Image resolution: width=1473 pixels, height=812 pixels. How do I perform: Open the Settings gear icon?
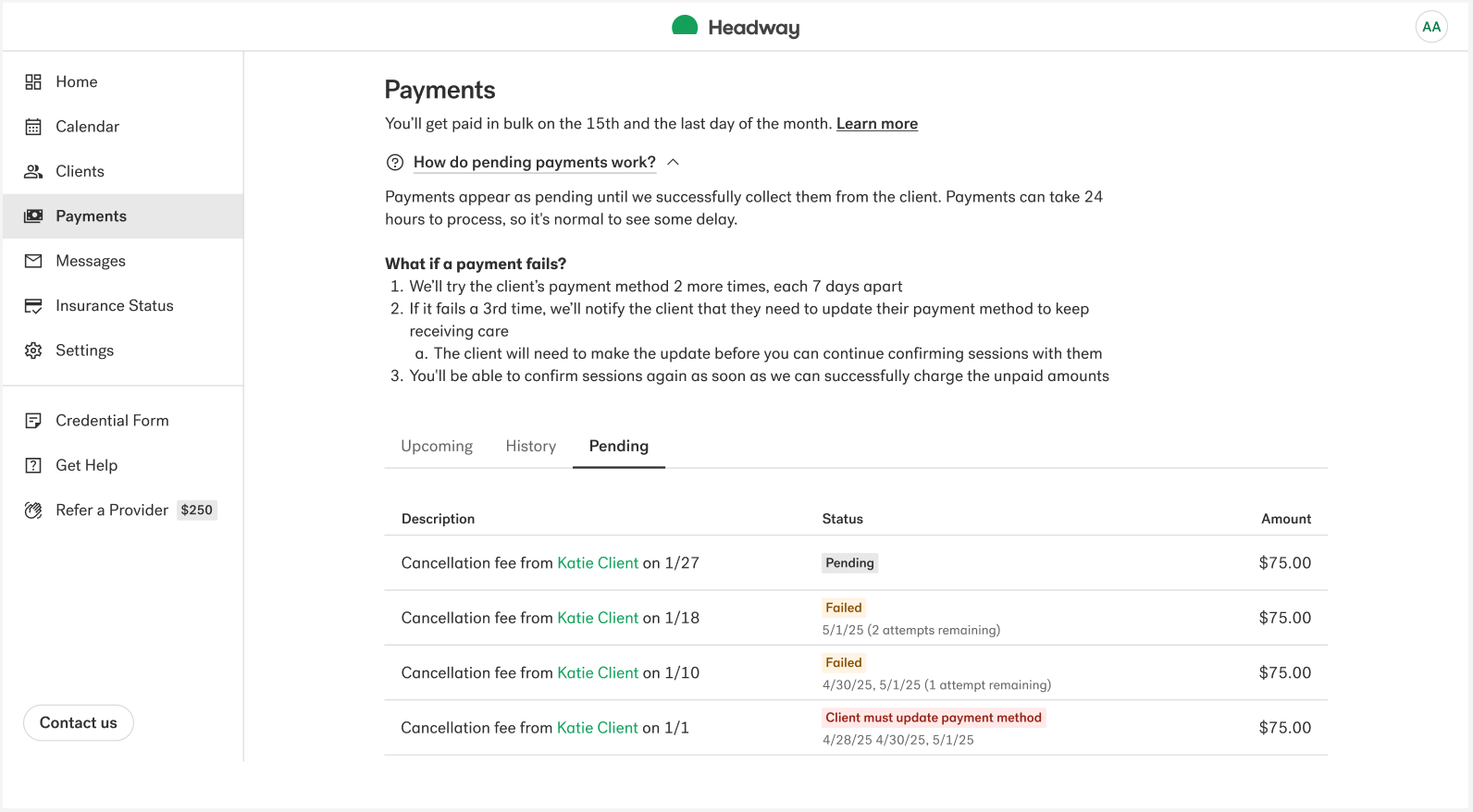[33, 351]
